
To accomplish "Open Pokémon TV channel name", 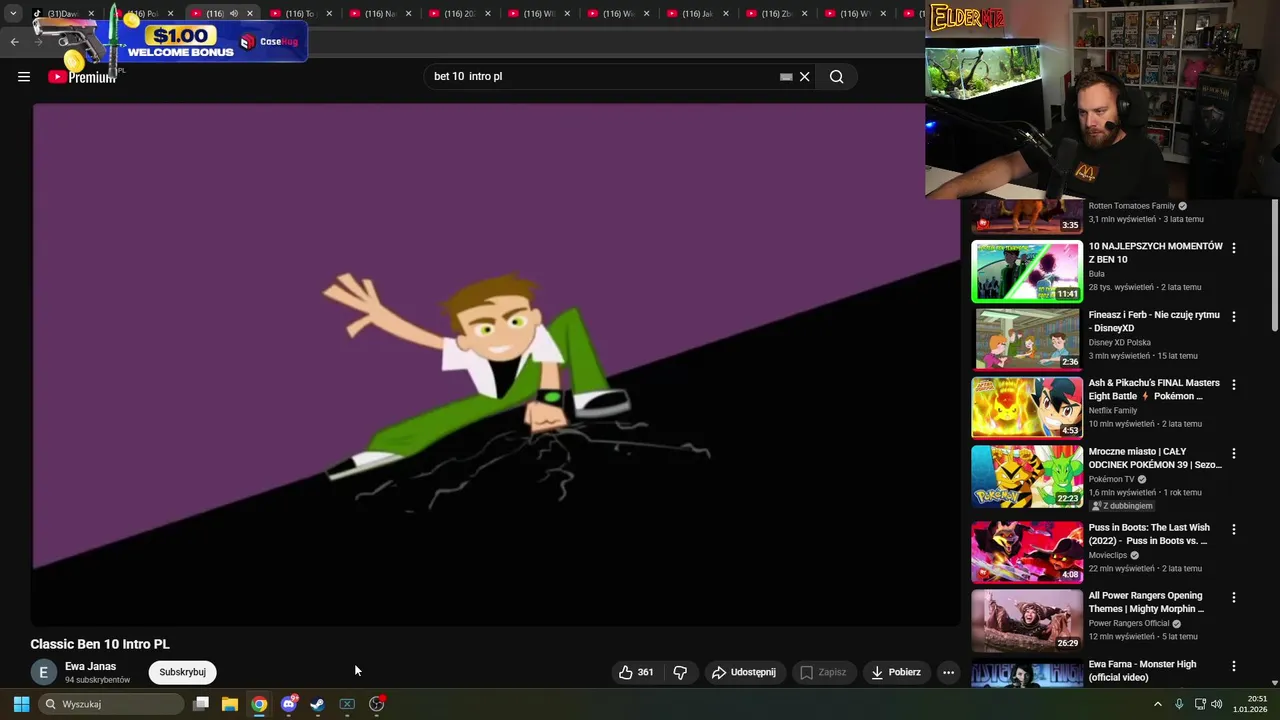I will (1111, 479).
